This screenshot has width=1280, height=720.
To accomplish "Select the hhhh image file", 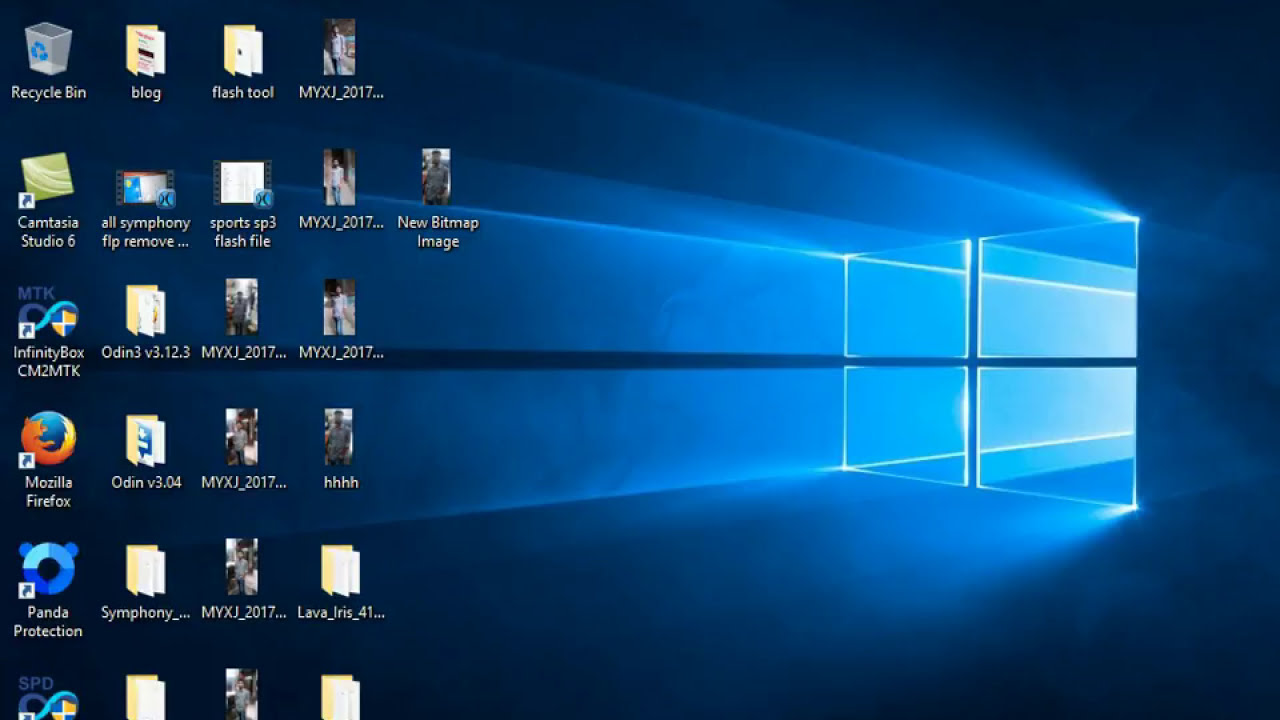I will pos(340,437).
